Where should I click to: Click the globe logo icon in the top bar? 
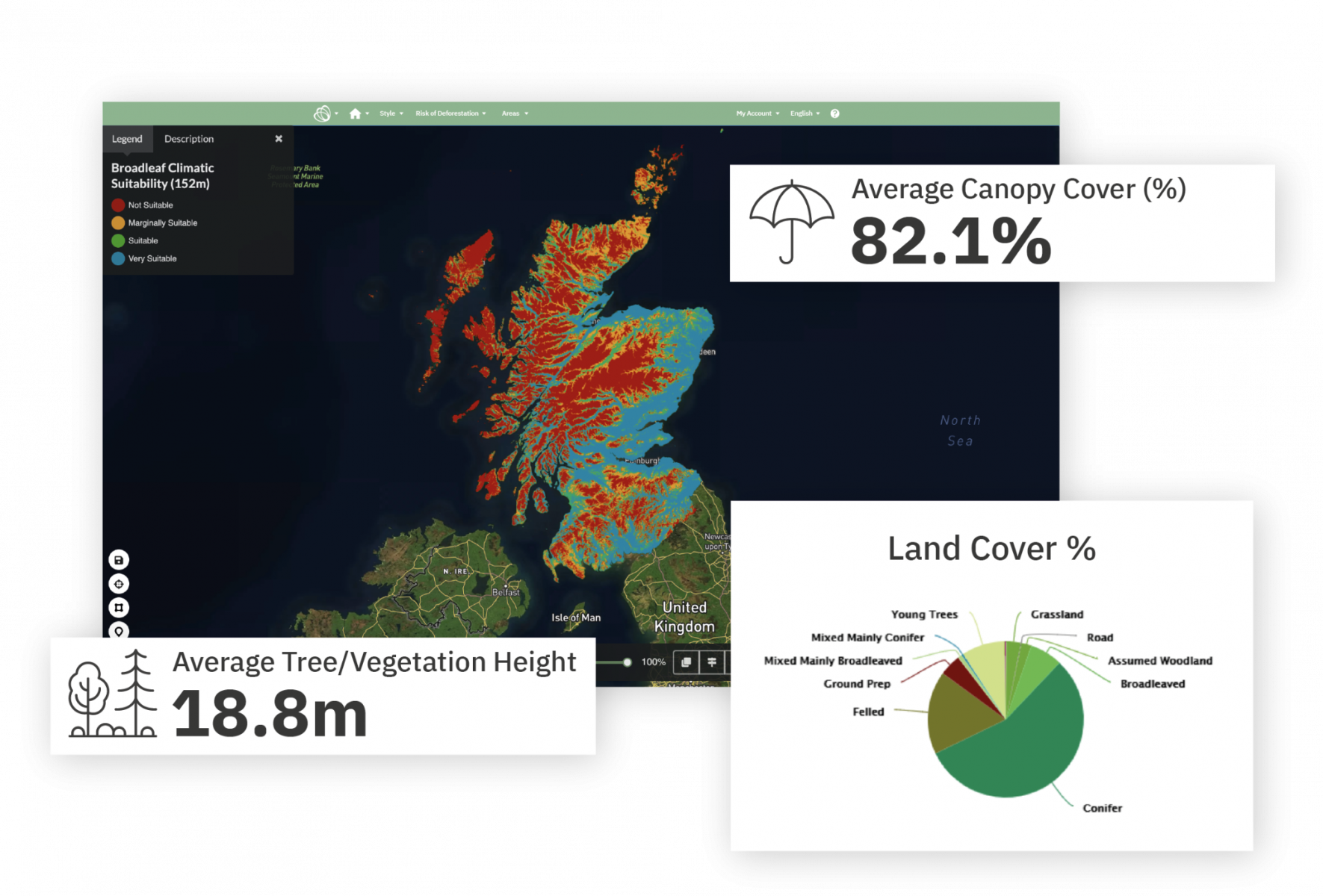[322, 113]
